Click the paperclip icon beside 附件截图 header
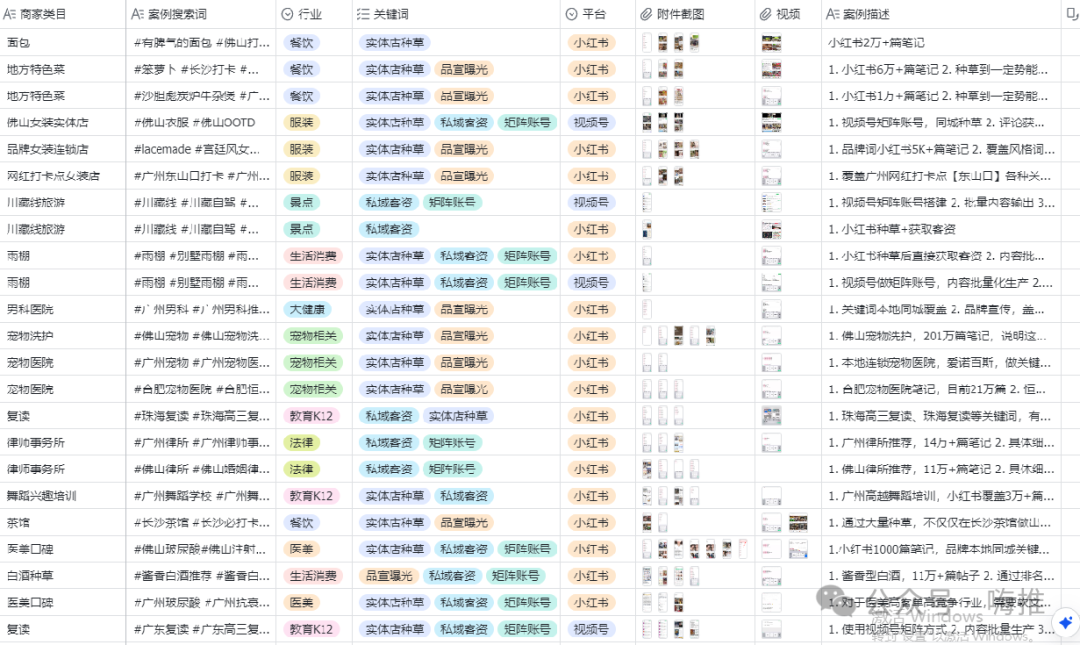Image resolution: width=1080 pixels, height=645 pixels. pyautogui.click(x=646, y=14)
